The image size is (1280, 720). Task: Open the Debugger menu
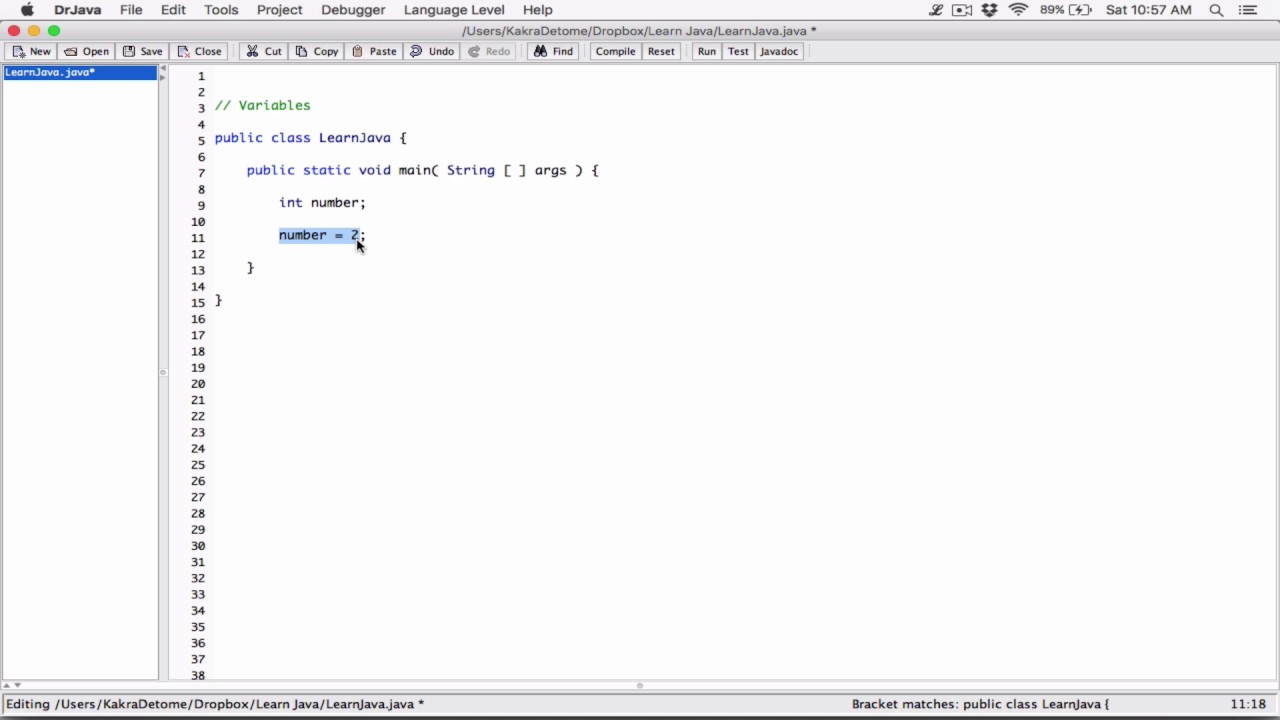(x=353, y=10)
